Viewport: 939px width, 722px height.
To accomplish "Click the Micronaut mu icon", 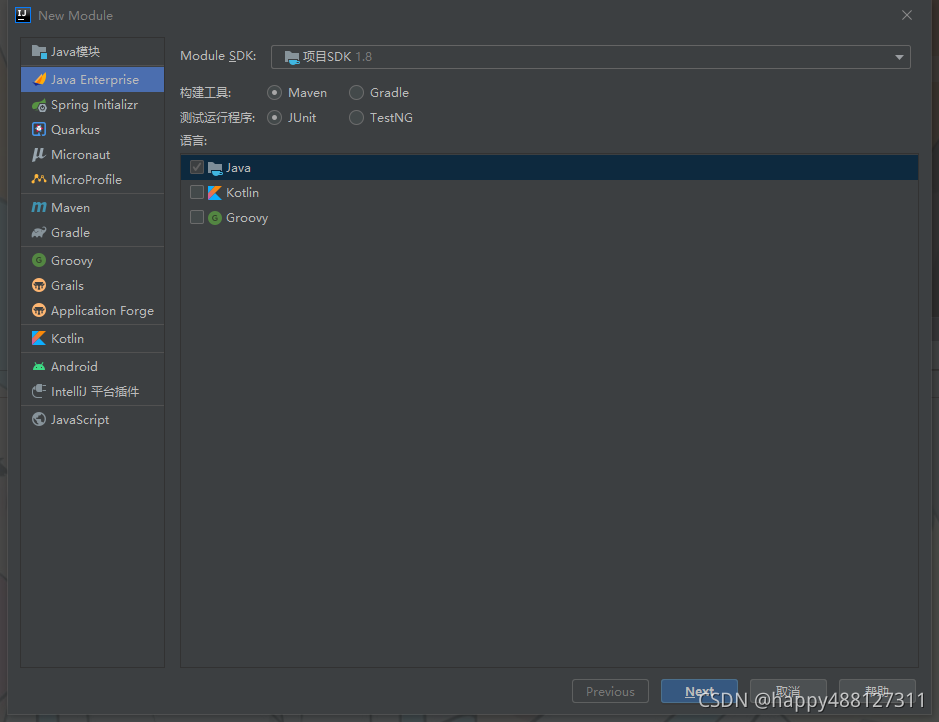I will tap(39, 155).
